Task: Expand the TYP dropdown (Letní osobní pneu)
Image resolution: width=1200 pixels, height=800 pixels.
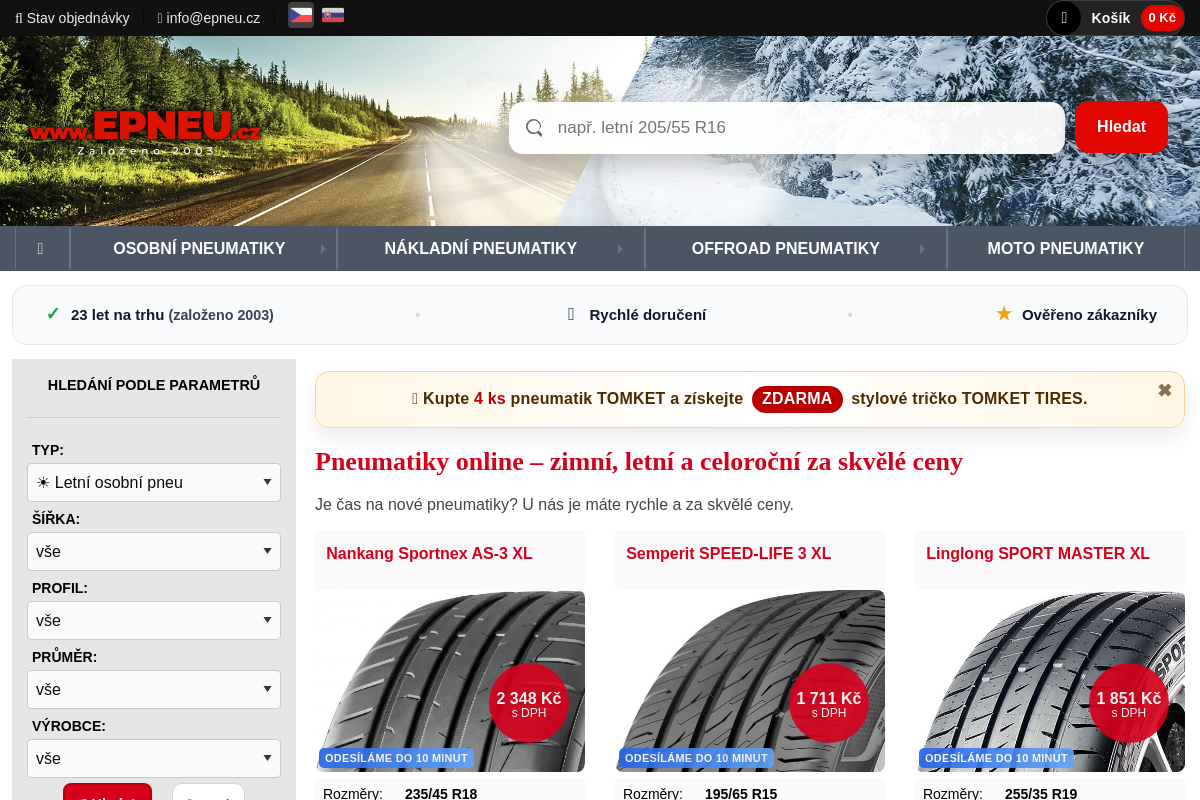Action: (154, 482)
